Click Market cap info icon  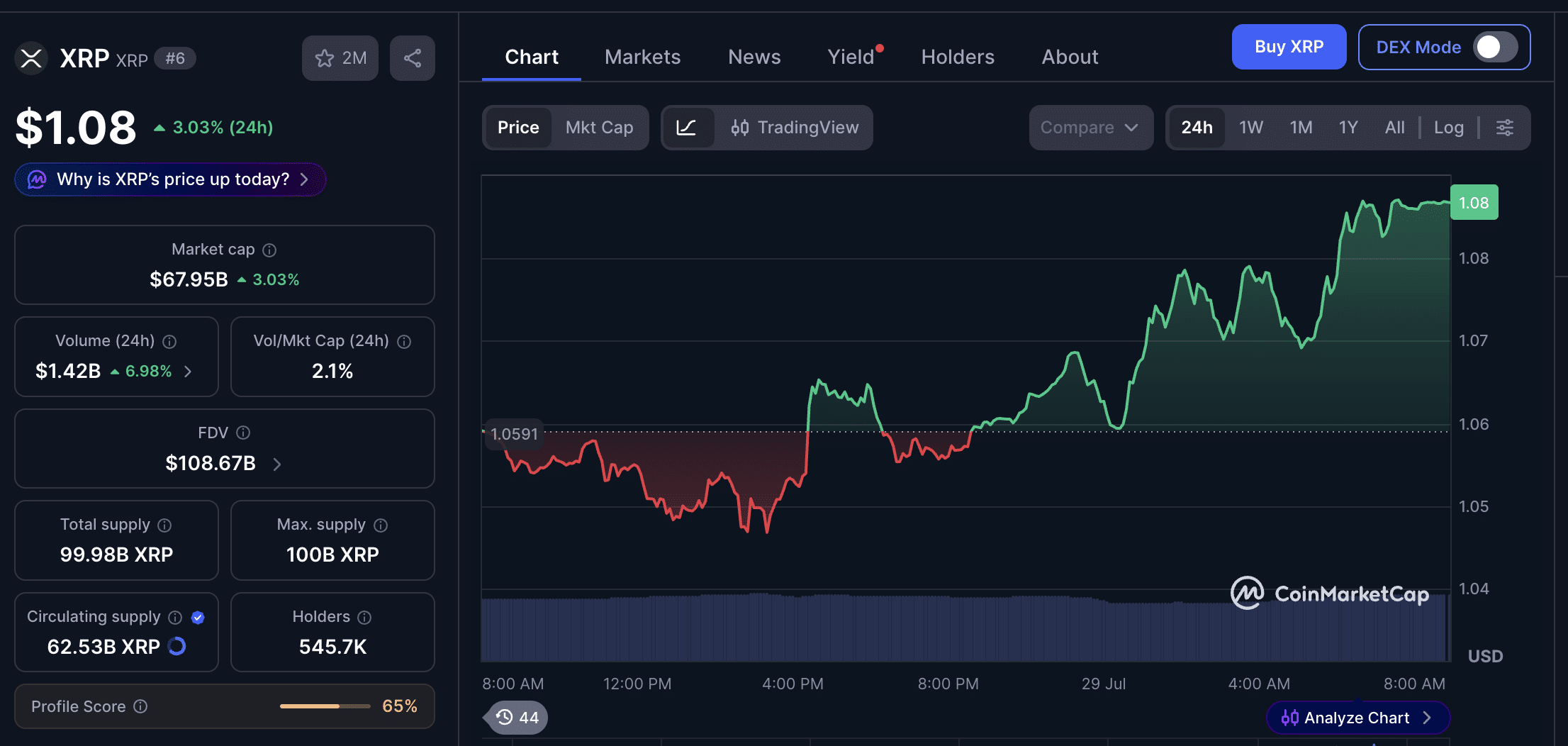[269, 250]
